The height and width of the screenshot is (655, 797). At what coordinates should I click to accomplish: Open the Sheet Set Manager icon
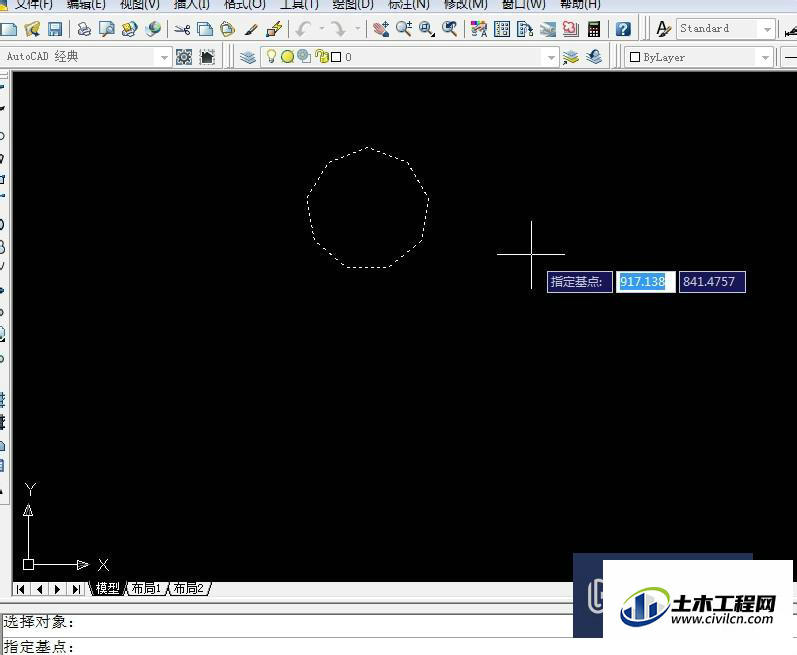(547, 28)
